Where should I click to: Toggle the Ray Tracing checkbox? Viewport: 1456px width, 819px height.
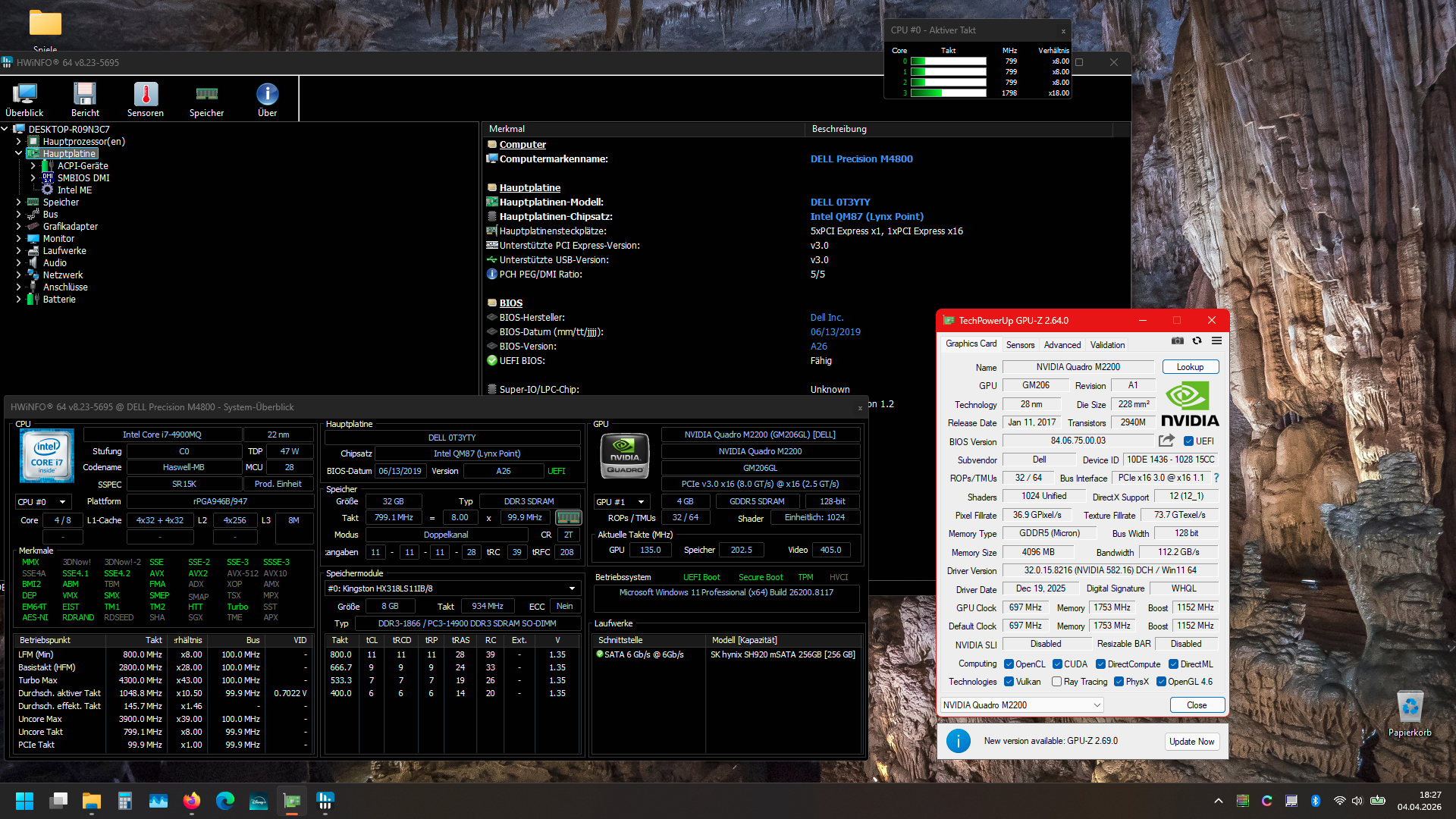click(1056, 682)
